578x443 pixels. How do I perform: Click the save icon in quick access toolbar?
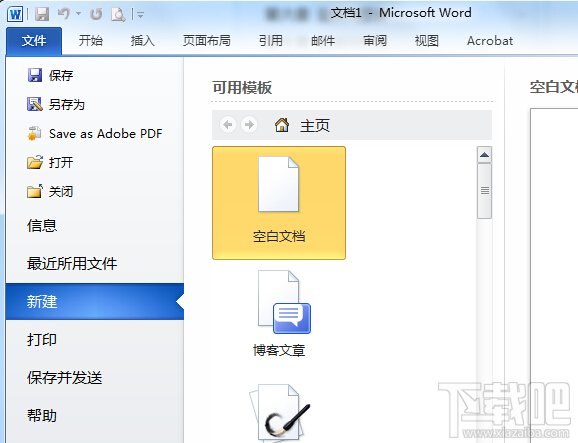click(x=42, y=14)
